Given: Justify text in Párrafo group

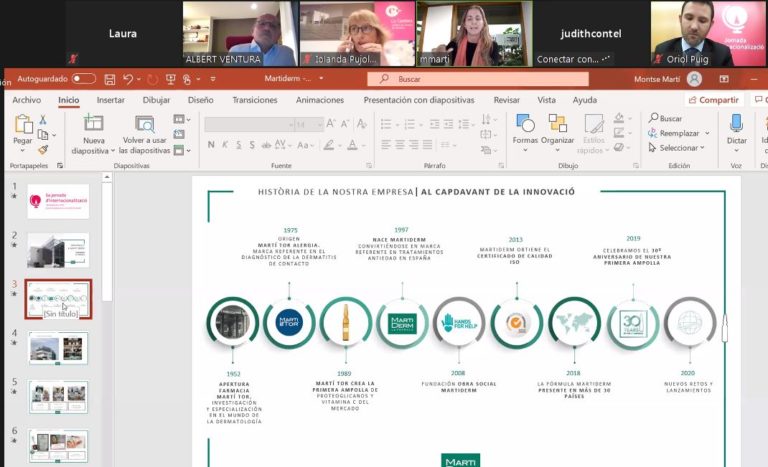Looking at the screenshot, I should tap(428, 145).
